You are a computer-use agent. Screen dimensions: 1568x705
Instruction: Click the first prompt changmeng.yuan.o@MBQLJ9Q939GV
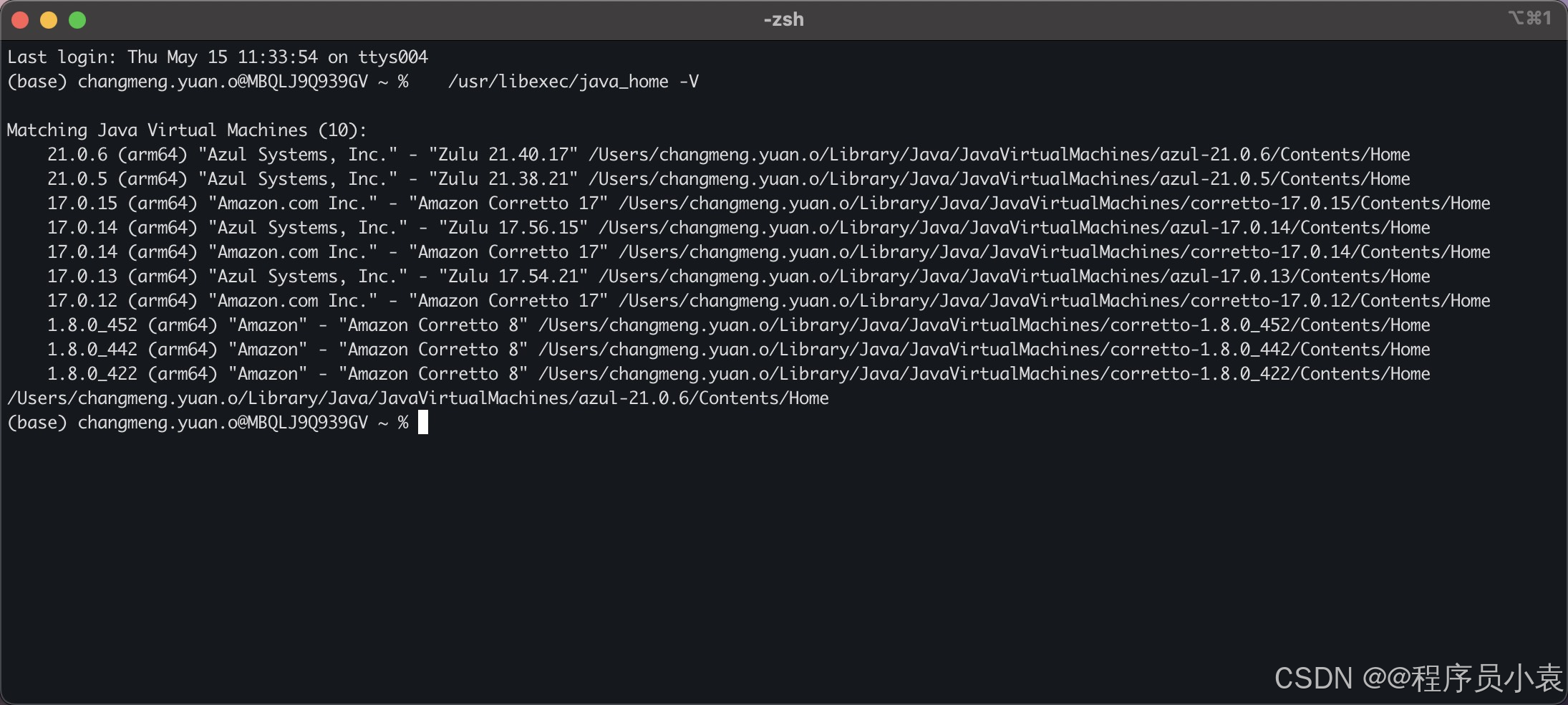[x=223, y=82]
